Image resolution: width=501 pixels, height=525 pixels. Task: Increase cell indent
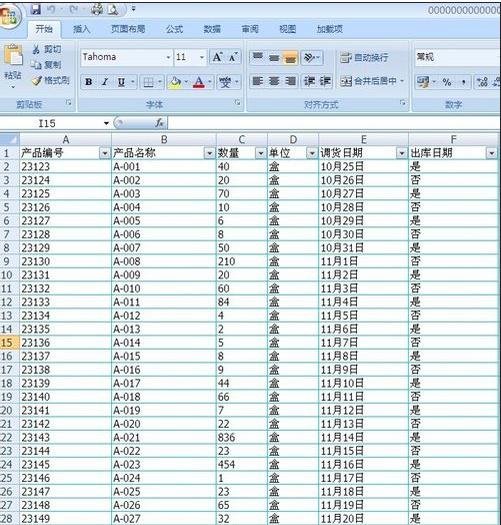[x=325, y=81]
